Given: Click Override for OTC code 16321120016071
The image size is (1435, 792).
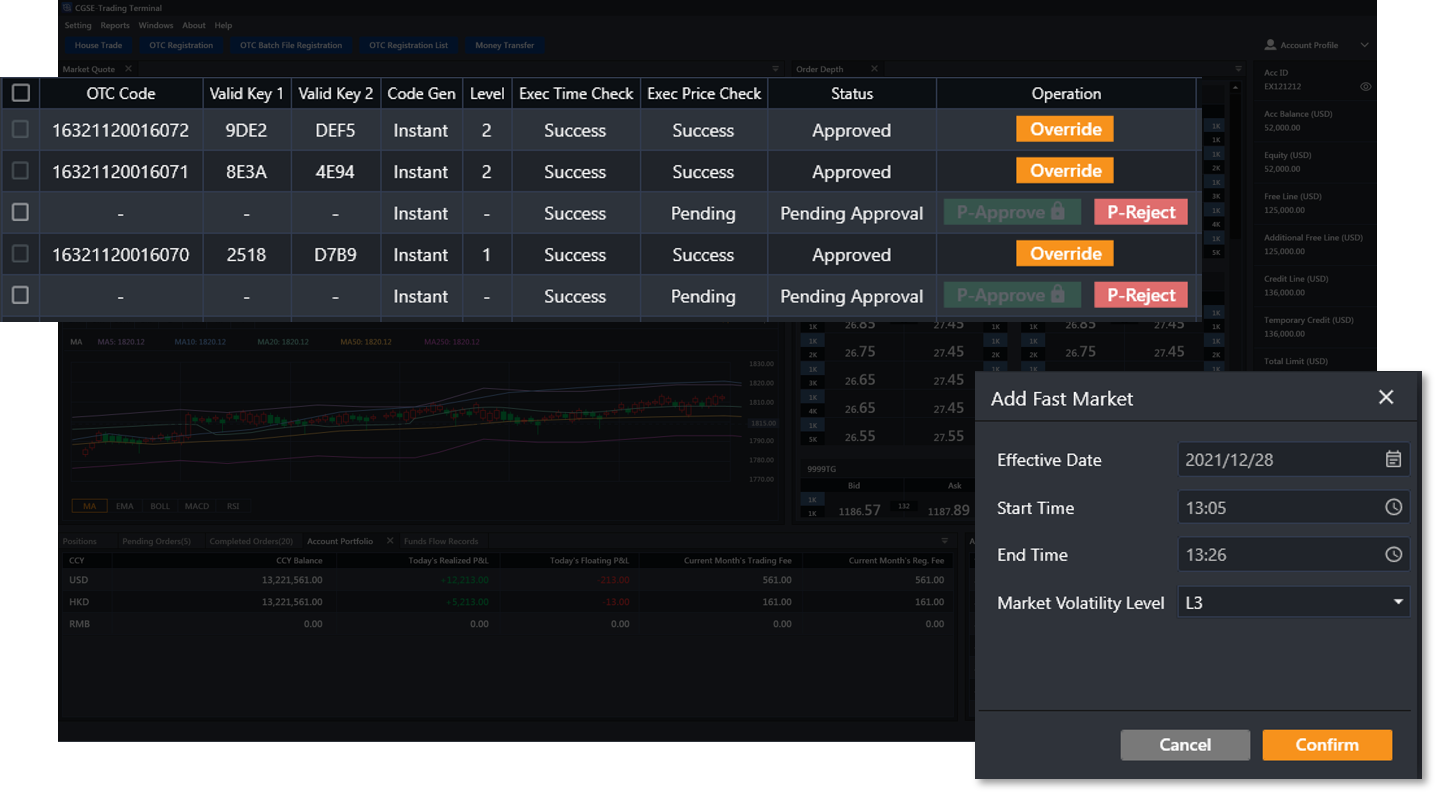Looking at the screenshot, I should [x=1065, y=171].
